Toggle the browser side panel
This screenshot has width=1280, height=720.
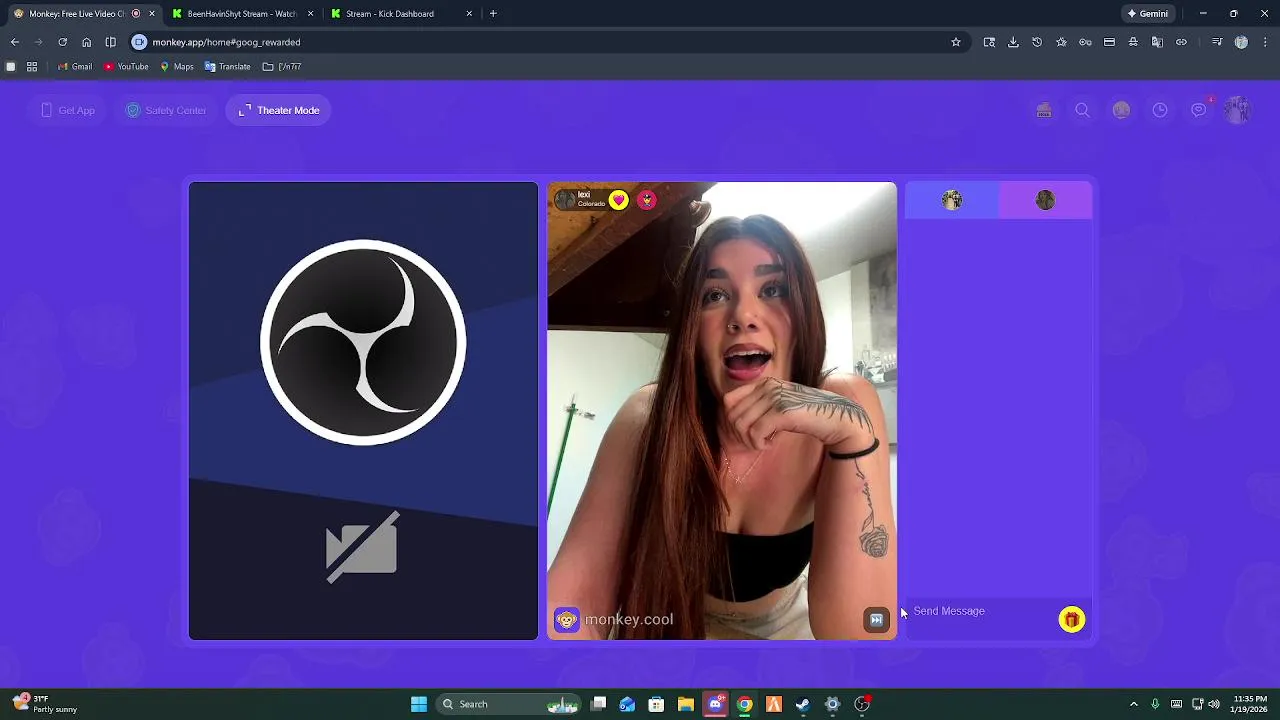(x=110, y=42)
